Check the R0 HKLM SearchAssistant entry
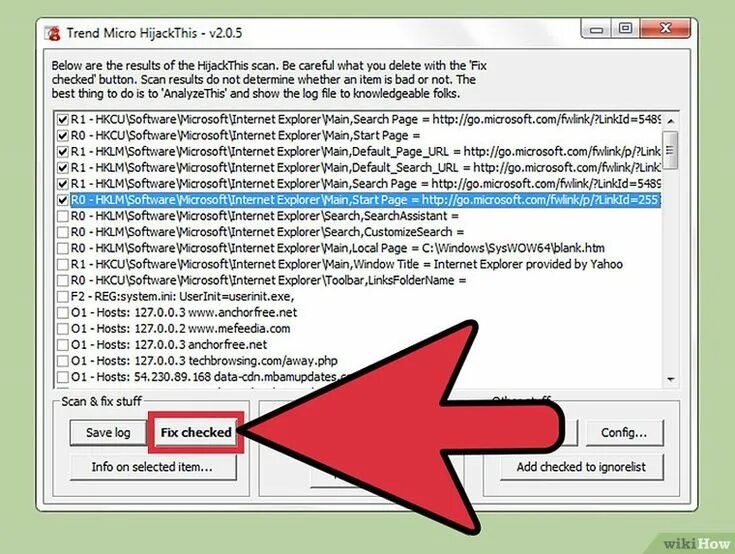 pos(62,216)
